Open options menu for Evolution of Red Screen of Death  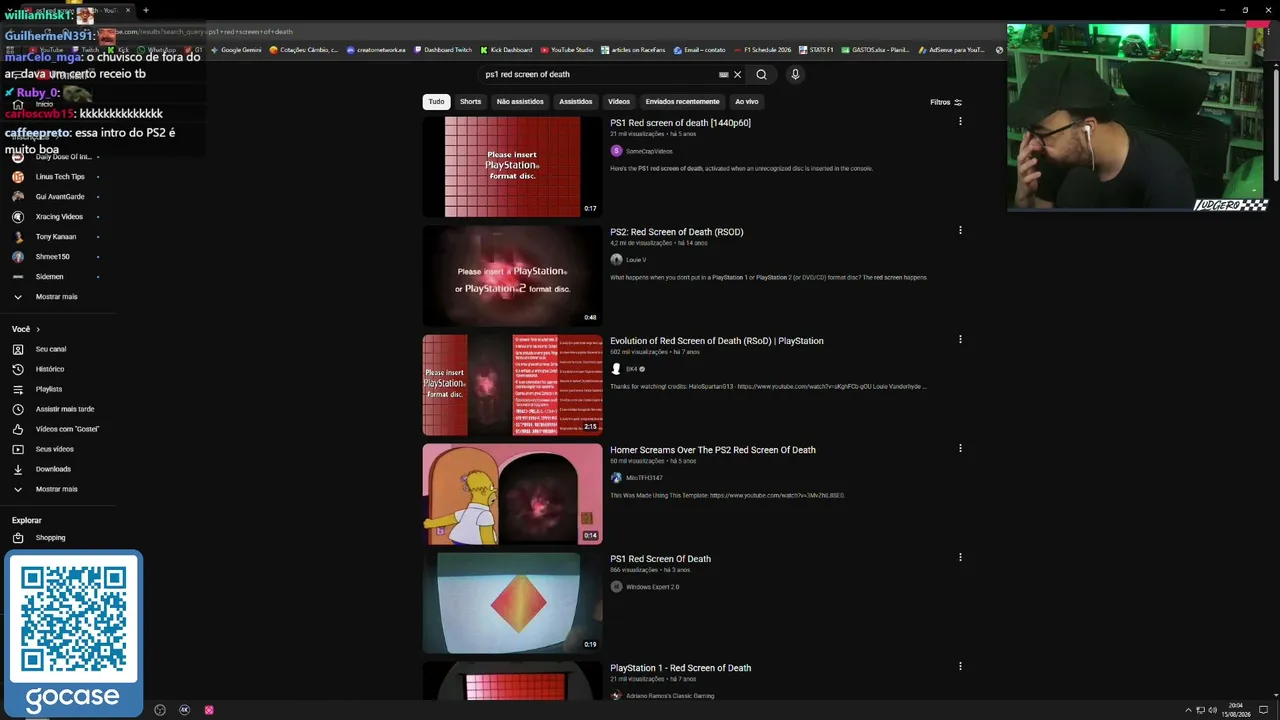point(960,340)
